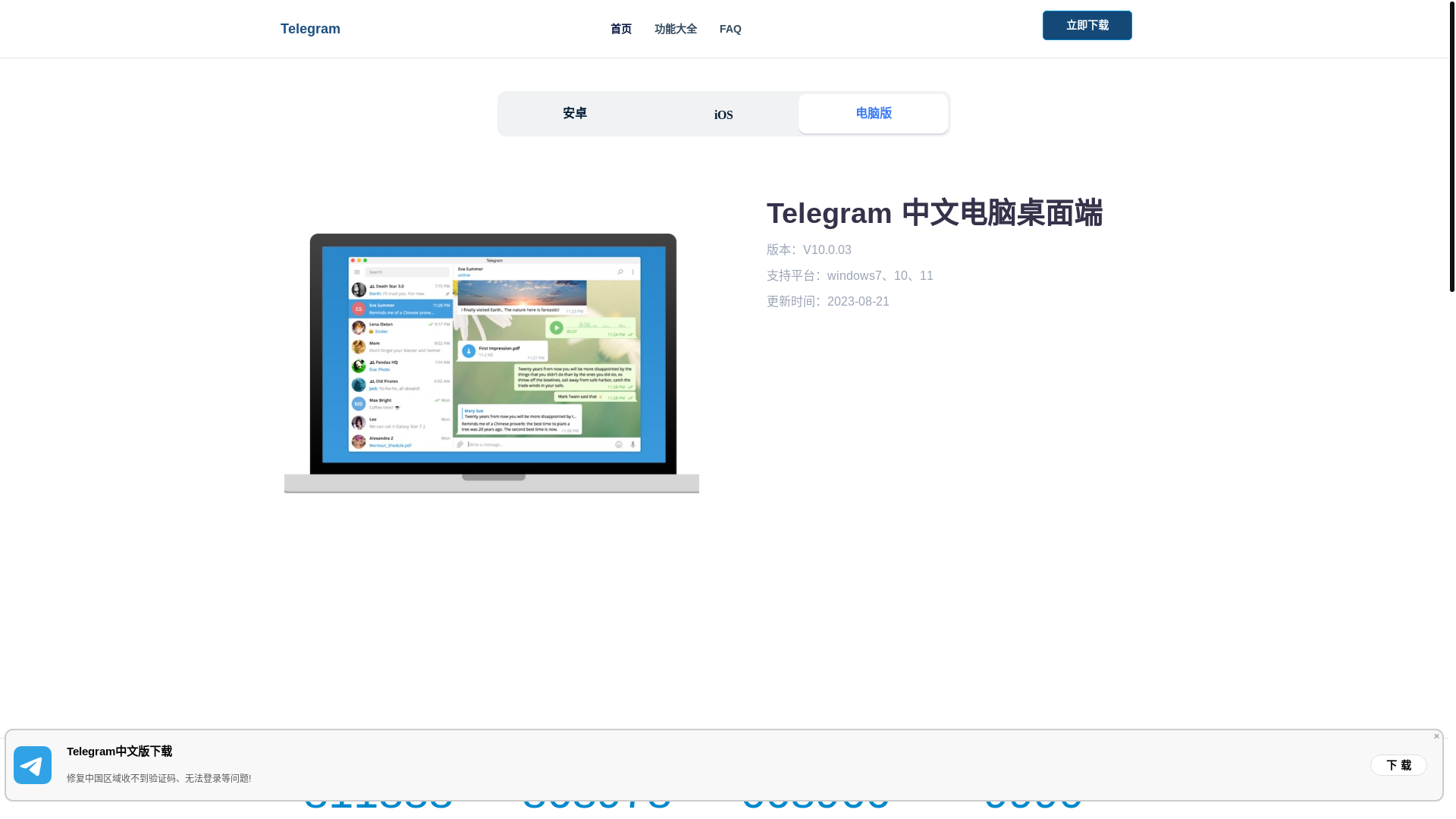
Task: Click the Telegram paper-plane icon in banner
Action: pos(33,765)
